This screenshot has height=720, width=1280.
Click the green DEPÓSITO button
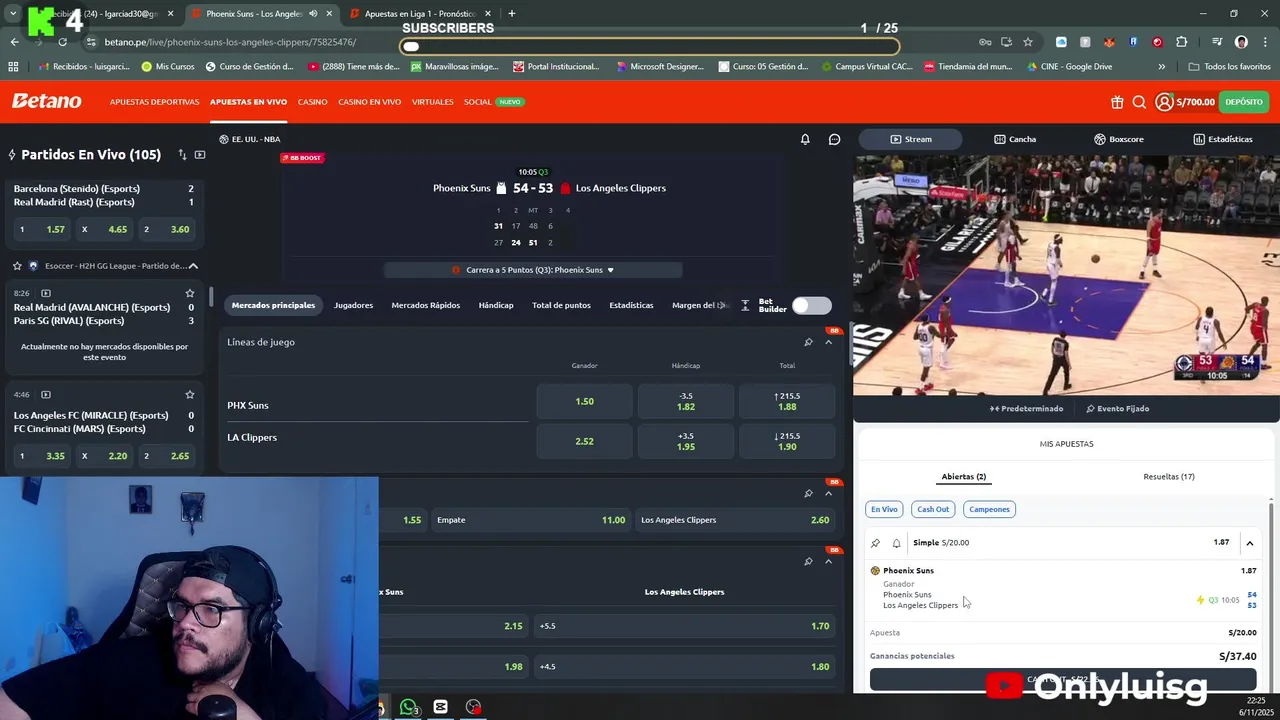click(1244, 102)
